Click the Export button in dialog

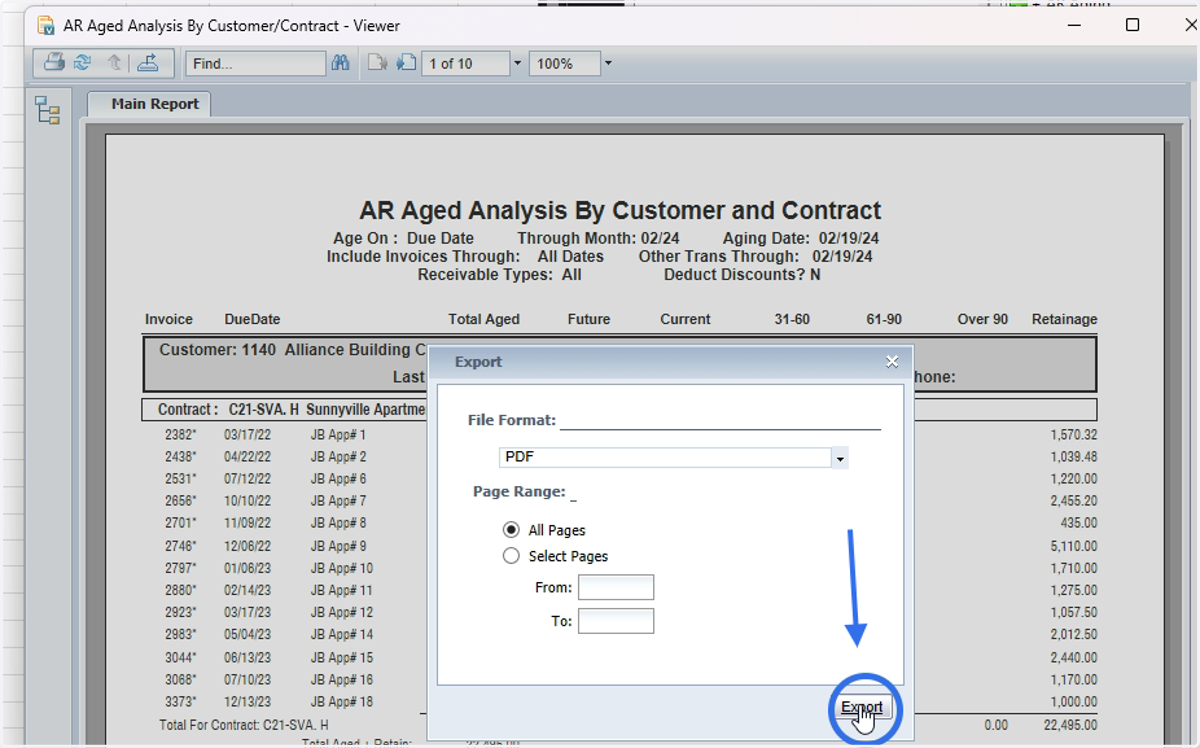pyautogui.click(x=862, y=708)
